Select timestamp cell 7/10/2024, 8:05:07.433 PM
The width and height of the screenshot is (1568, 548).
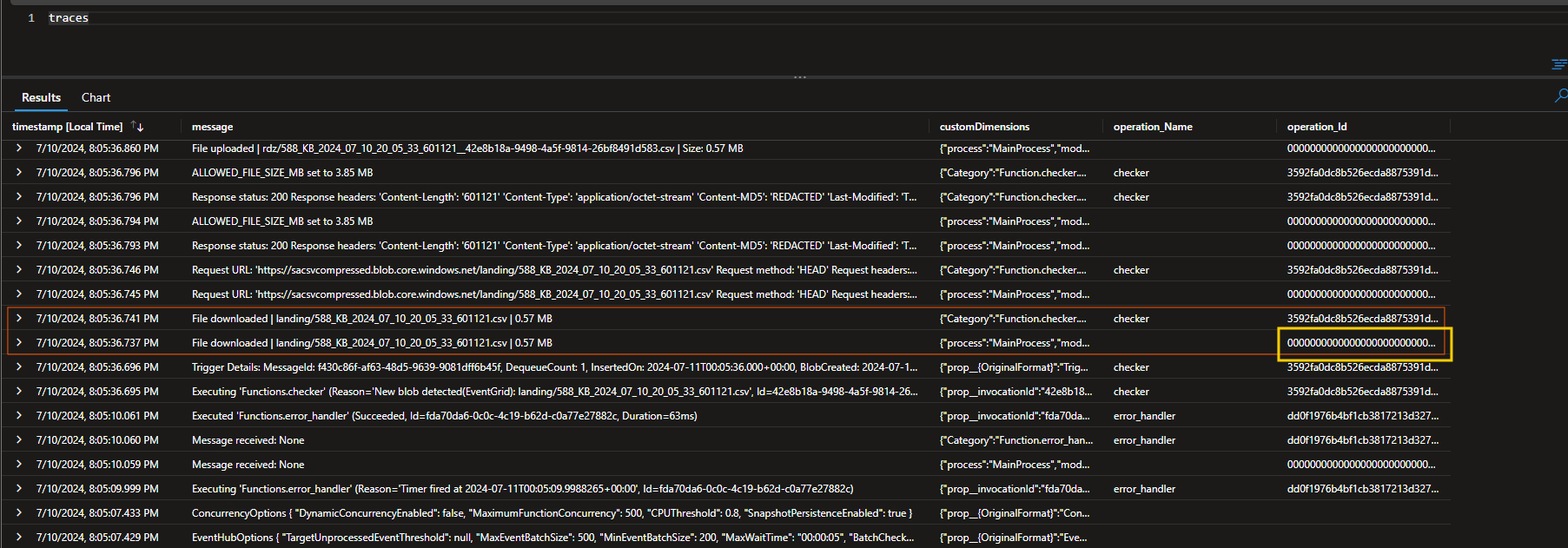click(x=97, y=513)
